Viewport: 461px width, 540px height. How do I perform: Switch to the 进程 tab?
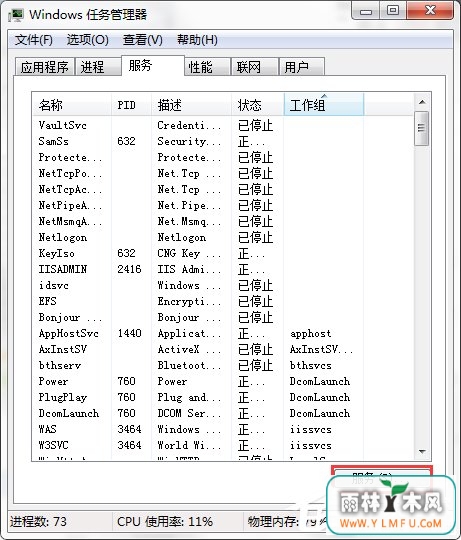point(98,67)
